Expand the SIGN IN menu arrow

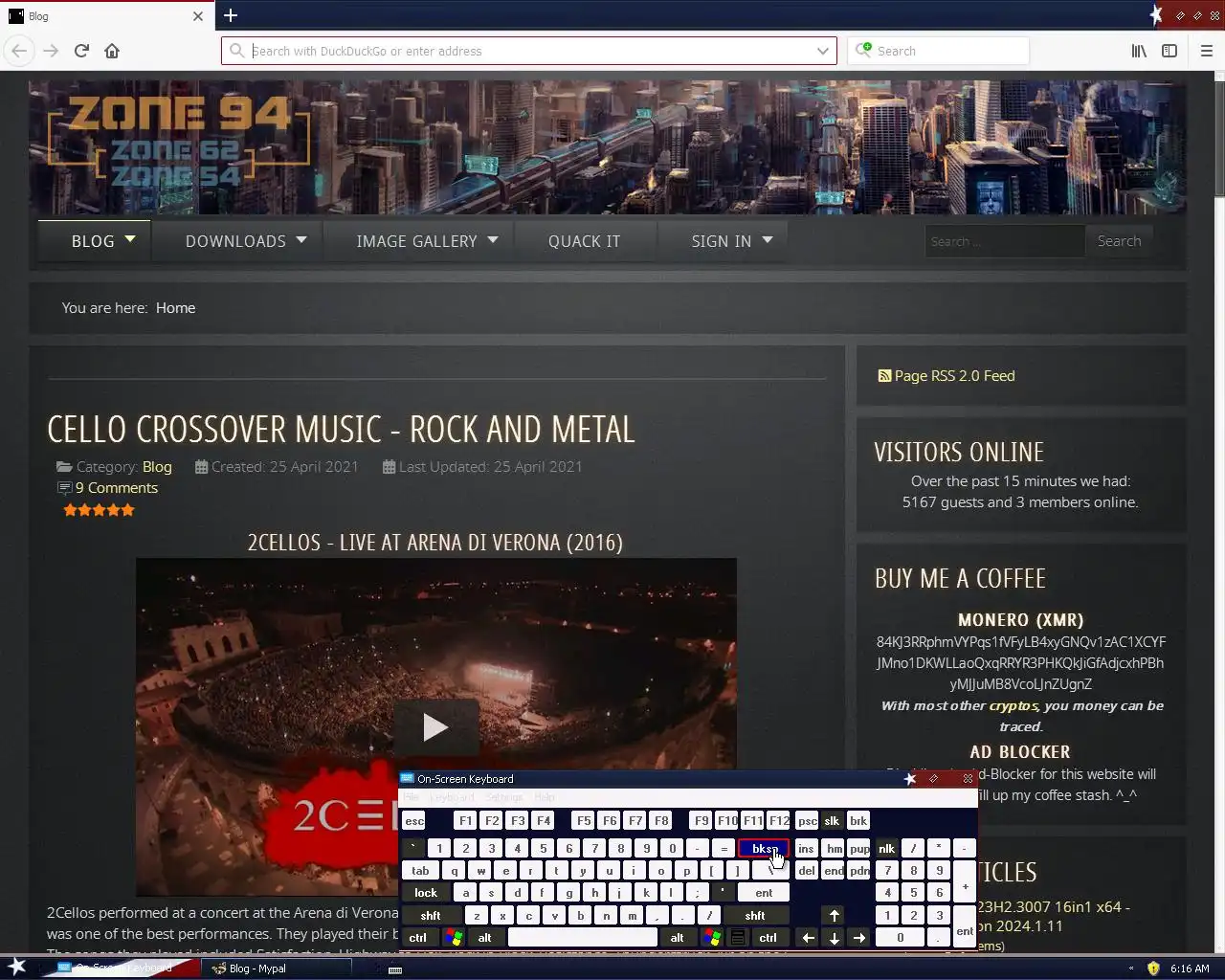pyautogui.click(x=768, y=239)
